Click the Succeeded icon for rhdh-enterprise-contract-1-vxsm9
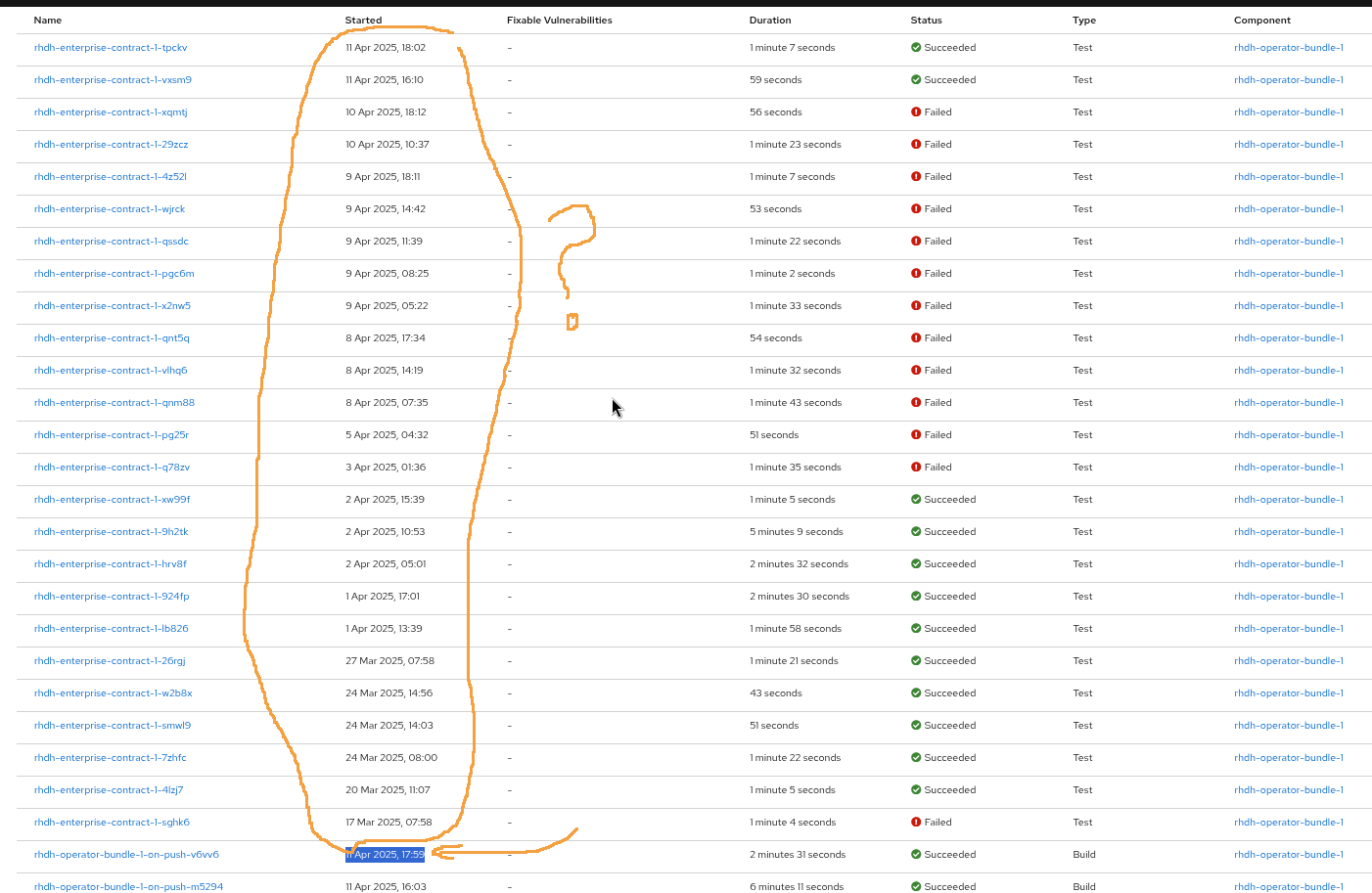 pos(916,79)
